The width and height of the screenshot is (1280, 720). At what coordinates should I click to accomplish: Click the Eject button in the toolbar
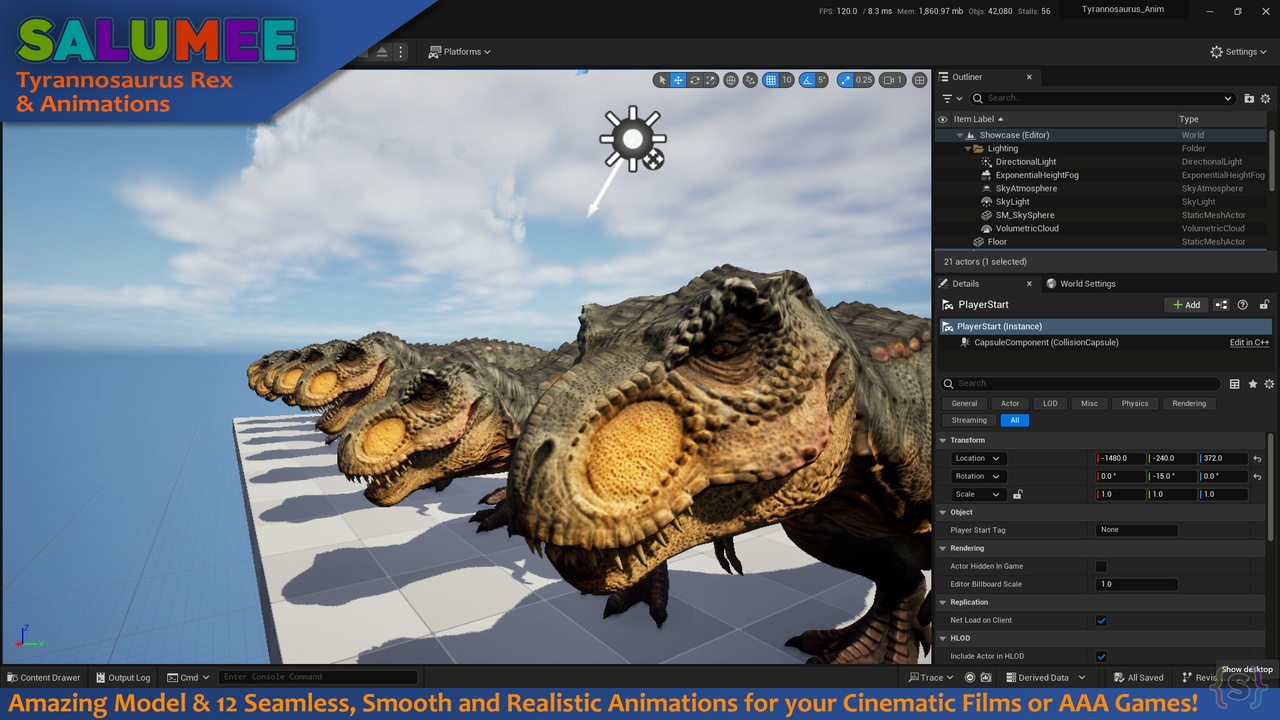point(382,52)
